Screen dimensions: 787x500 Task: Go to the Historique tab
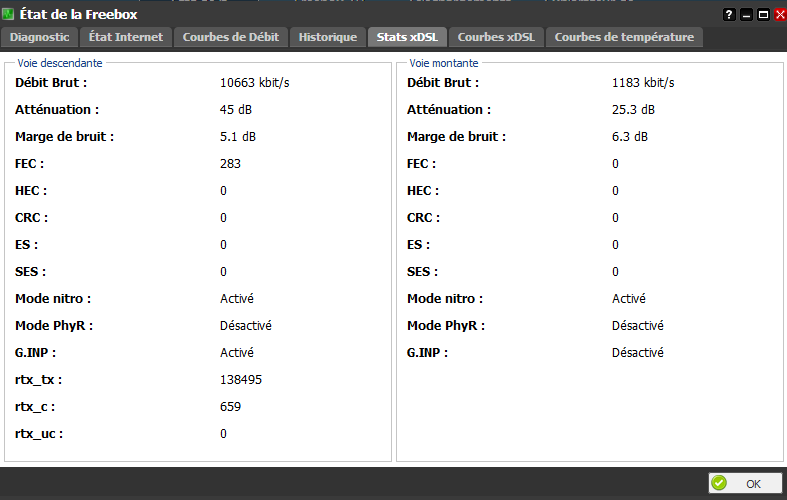pos(328,37)
